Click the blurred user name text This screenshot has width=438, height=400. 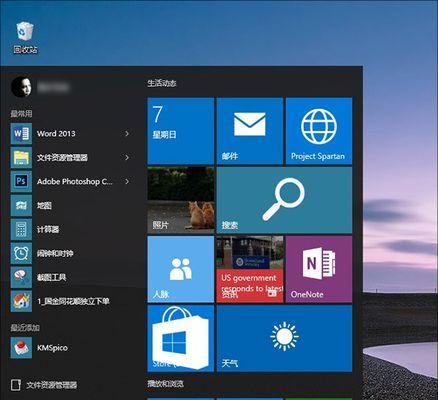53,87
